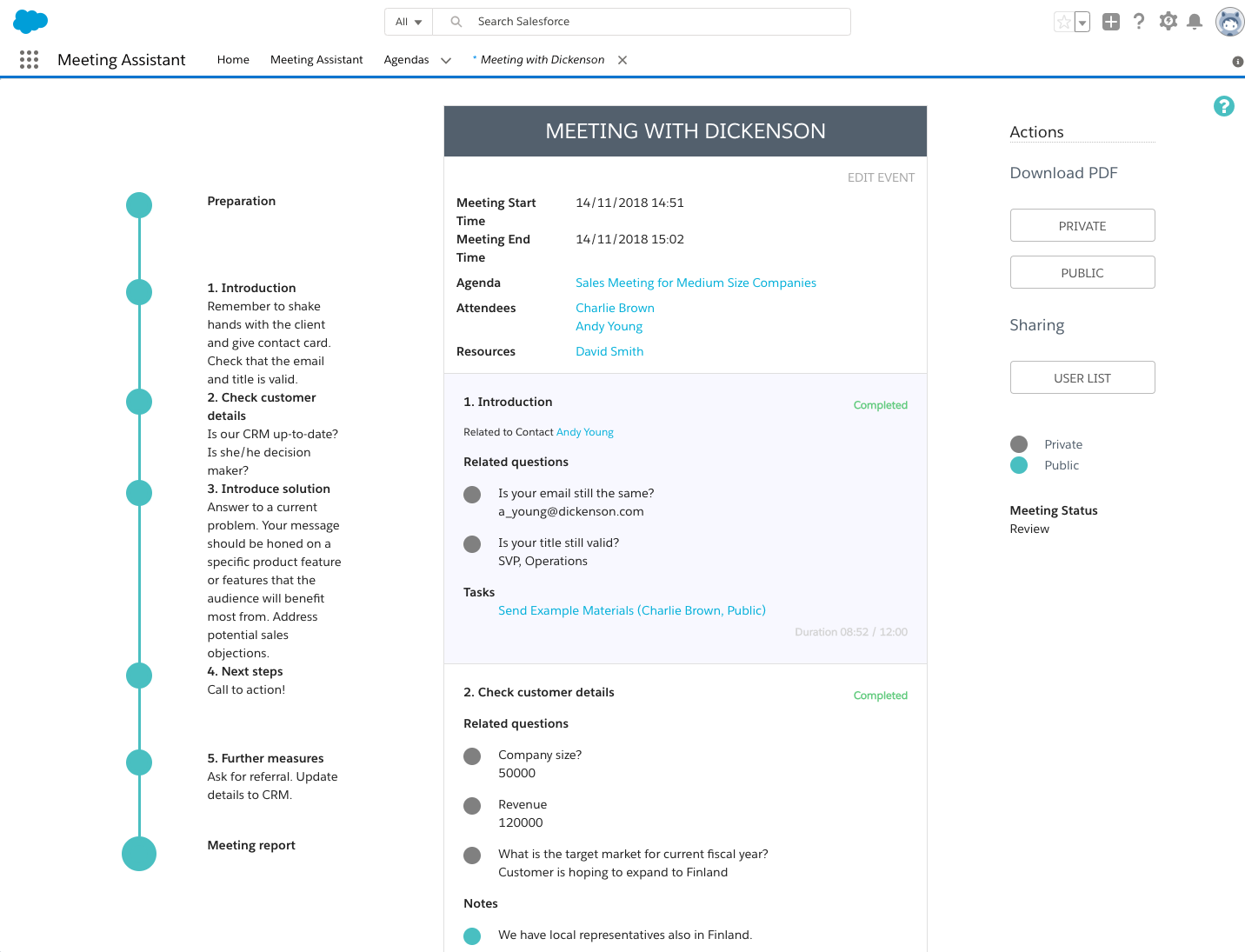
Task: Click the PUBLIC download button
Action: (x=1082, y=272)
